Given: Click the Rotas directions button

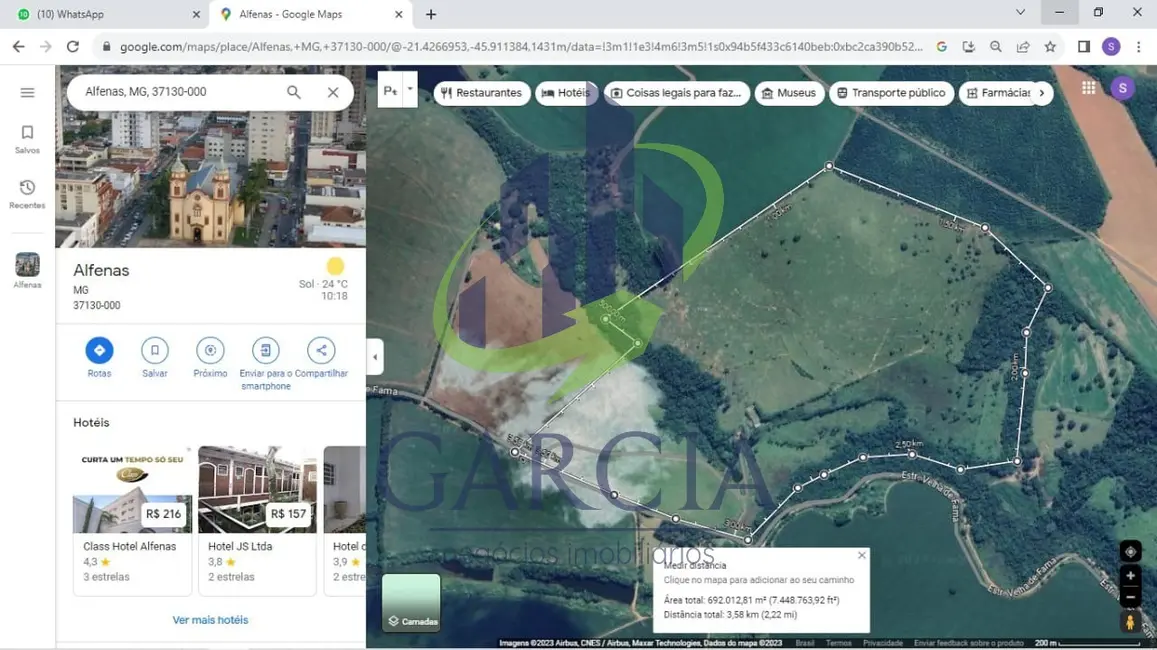Looking at the screenshot, I should point(99,351).
